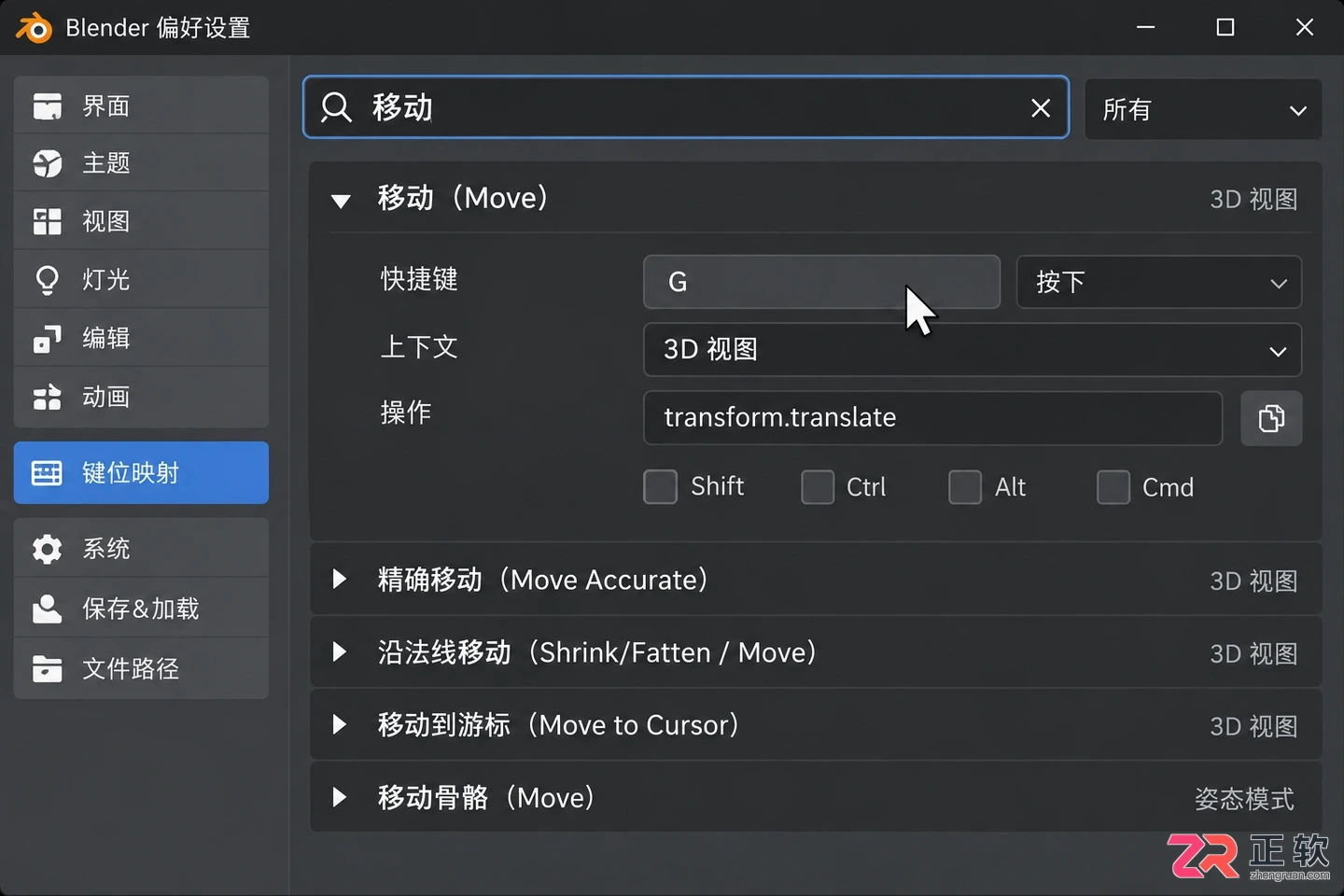Switch to the 主题 preferences tab

tap(141, 163)
